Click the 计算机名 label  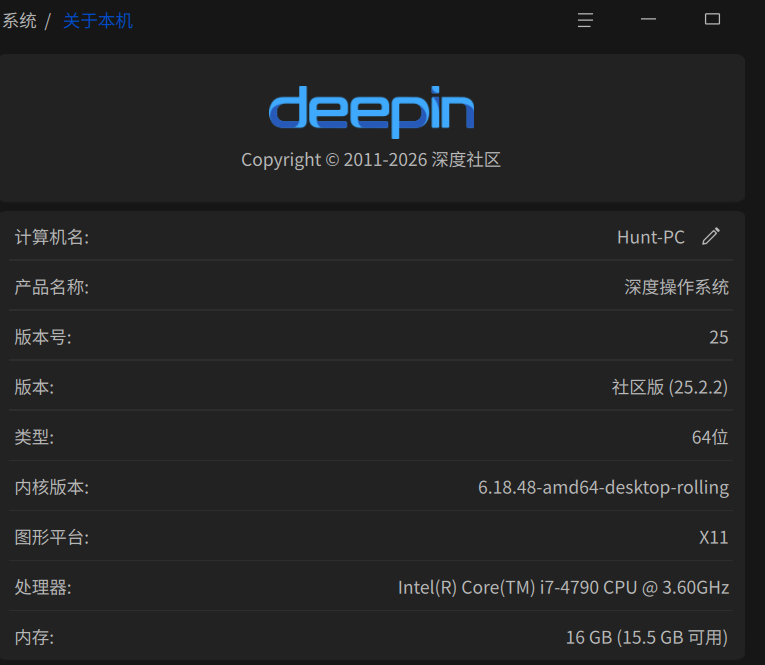(52, 237)
